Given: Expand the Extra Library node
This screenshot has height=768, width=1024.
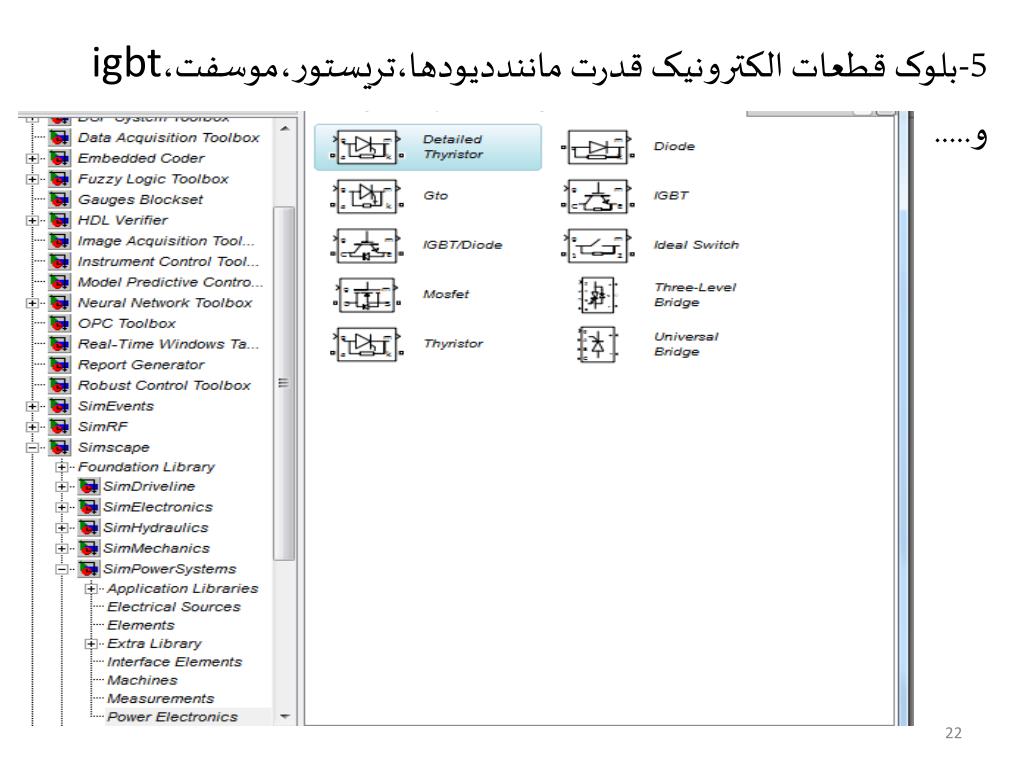Looking at the screenshot, I should [x=91, y=644].
